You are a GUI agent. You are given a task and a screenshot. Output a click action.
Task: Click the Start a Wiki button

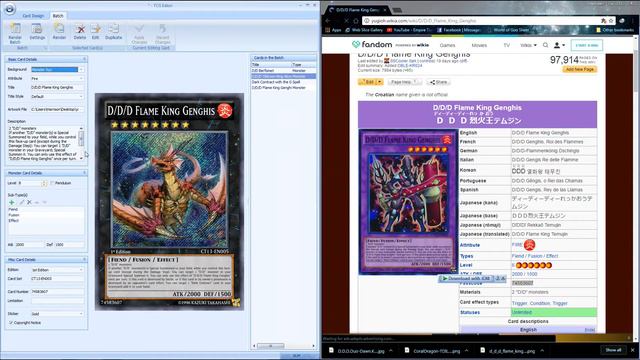pos(587,45)
